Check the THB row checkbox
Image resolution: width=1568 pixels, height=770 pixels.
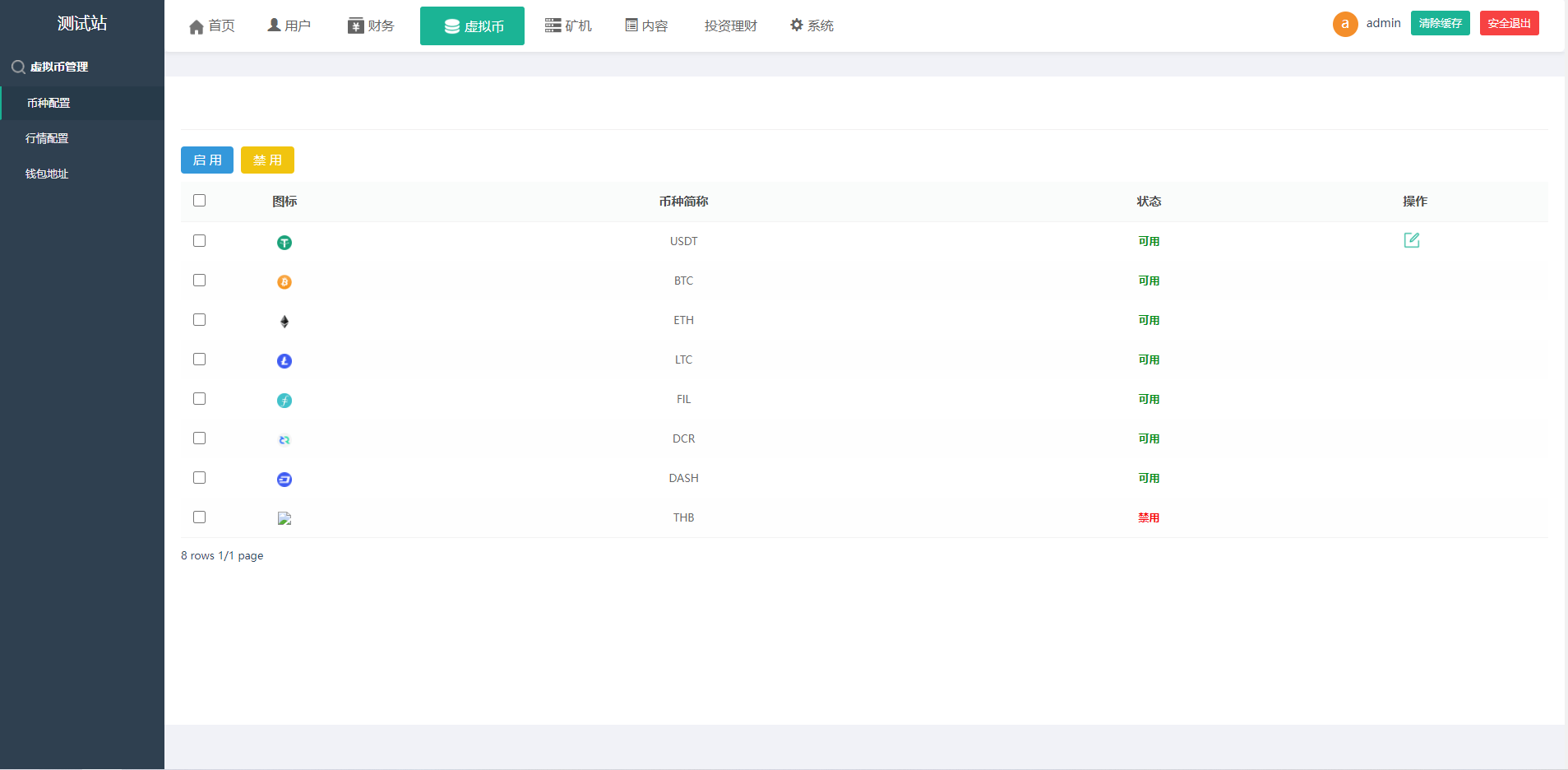199,517
